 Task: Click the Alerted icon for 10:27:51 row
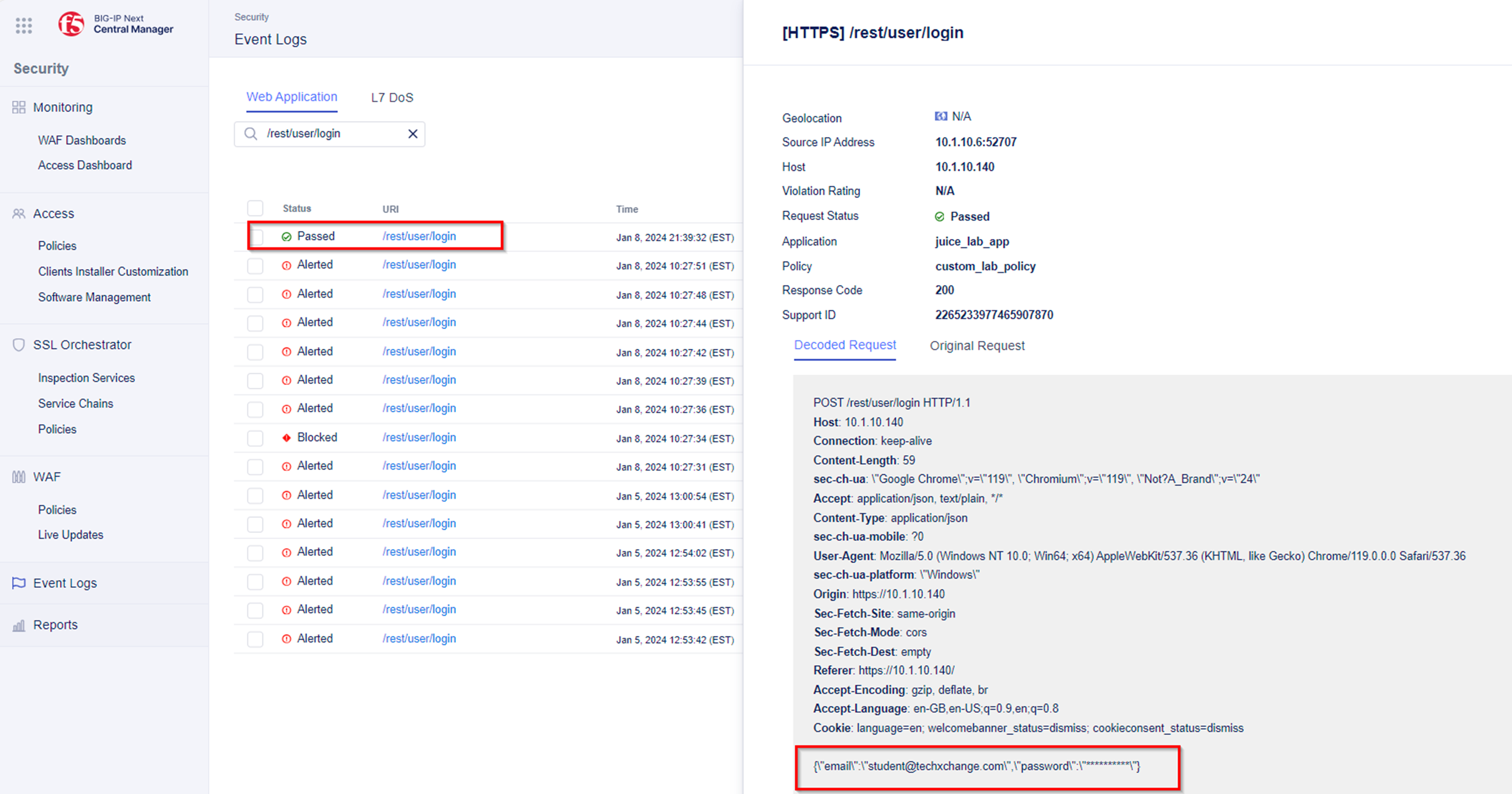coord(286,265)
